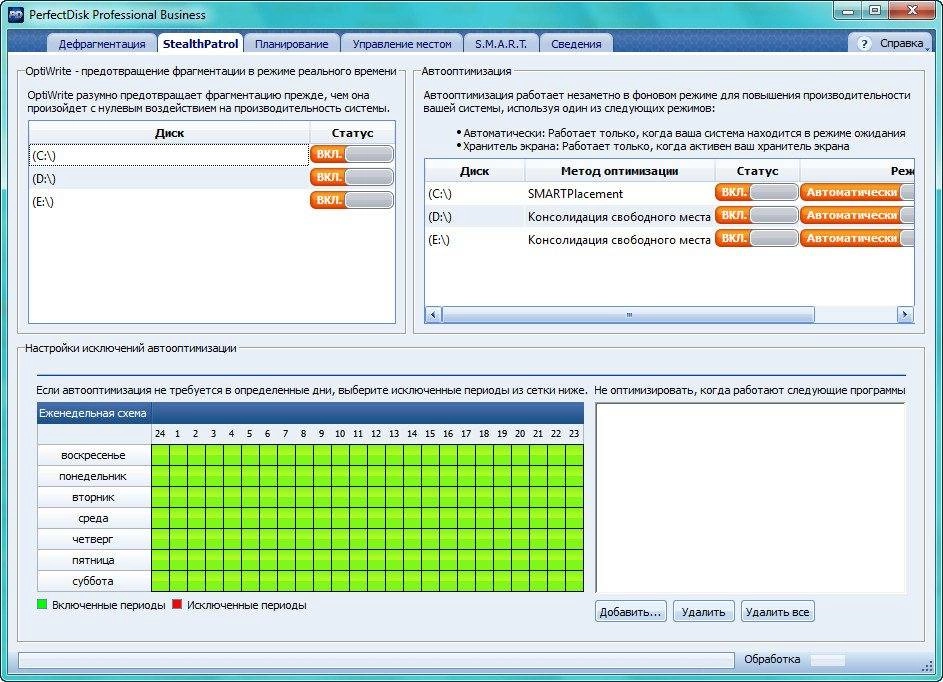Toggle OptiWrite status switch for disk E:\
943x682 pixels.
(x=352, y=200)
